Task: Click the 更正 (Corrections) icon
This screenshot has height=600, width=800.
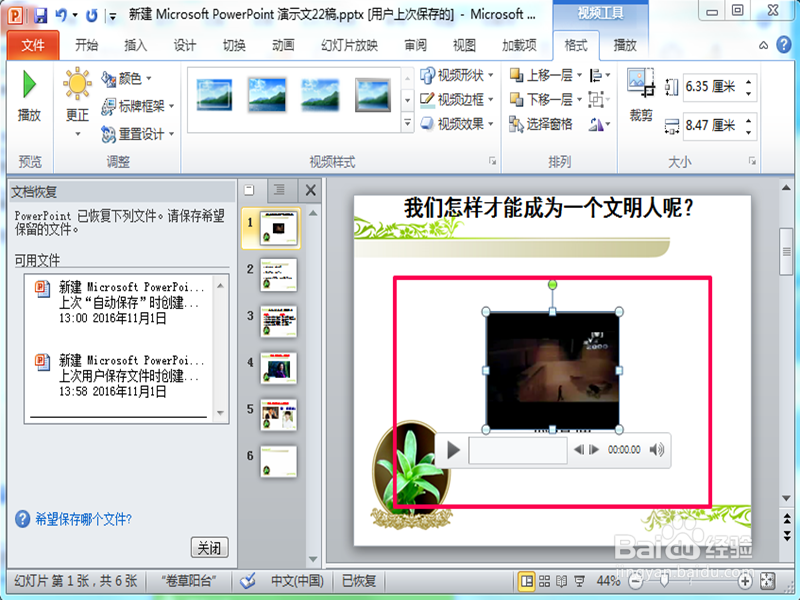Action: click(76, 95)
